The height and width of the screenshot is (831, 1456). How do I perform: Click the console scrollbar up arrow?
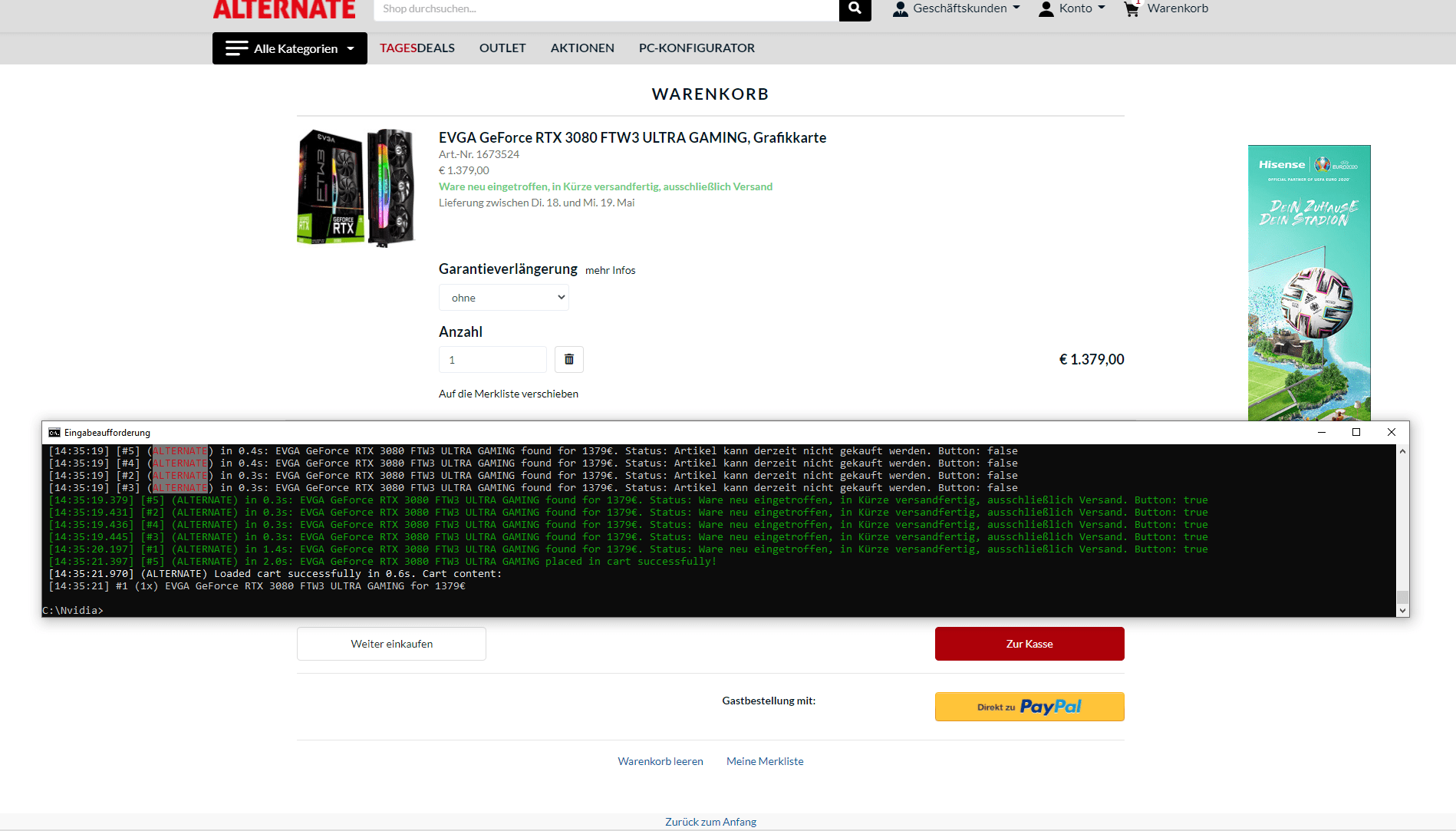tap(1402, 451)
